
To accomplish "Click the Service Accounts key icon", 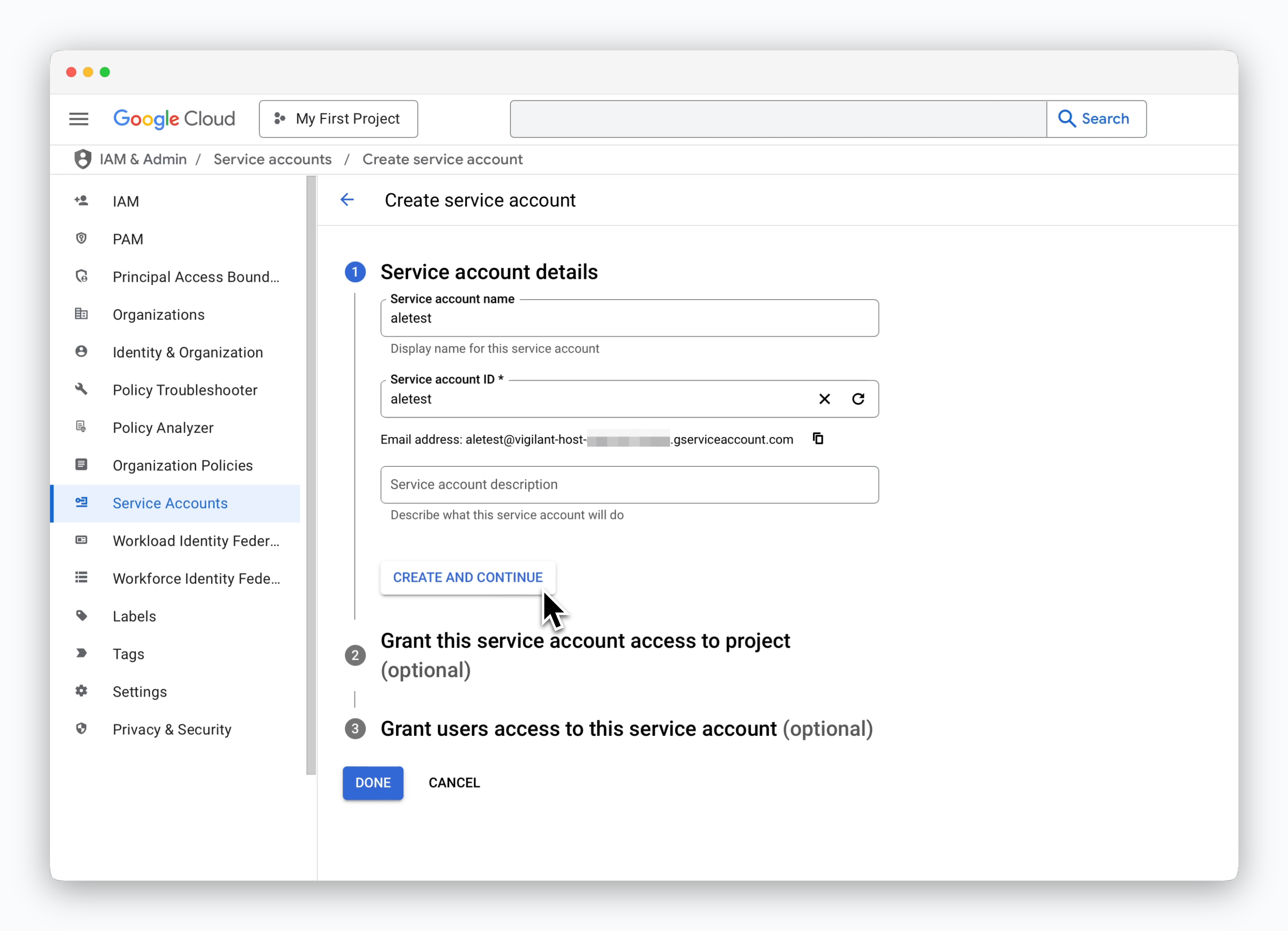I will pos(81,503).
